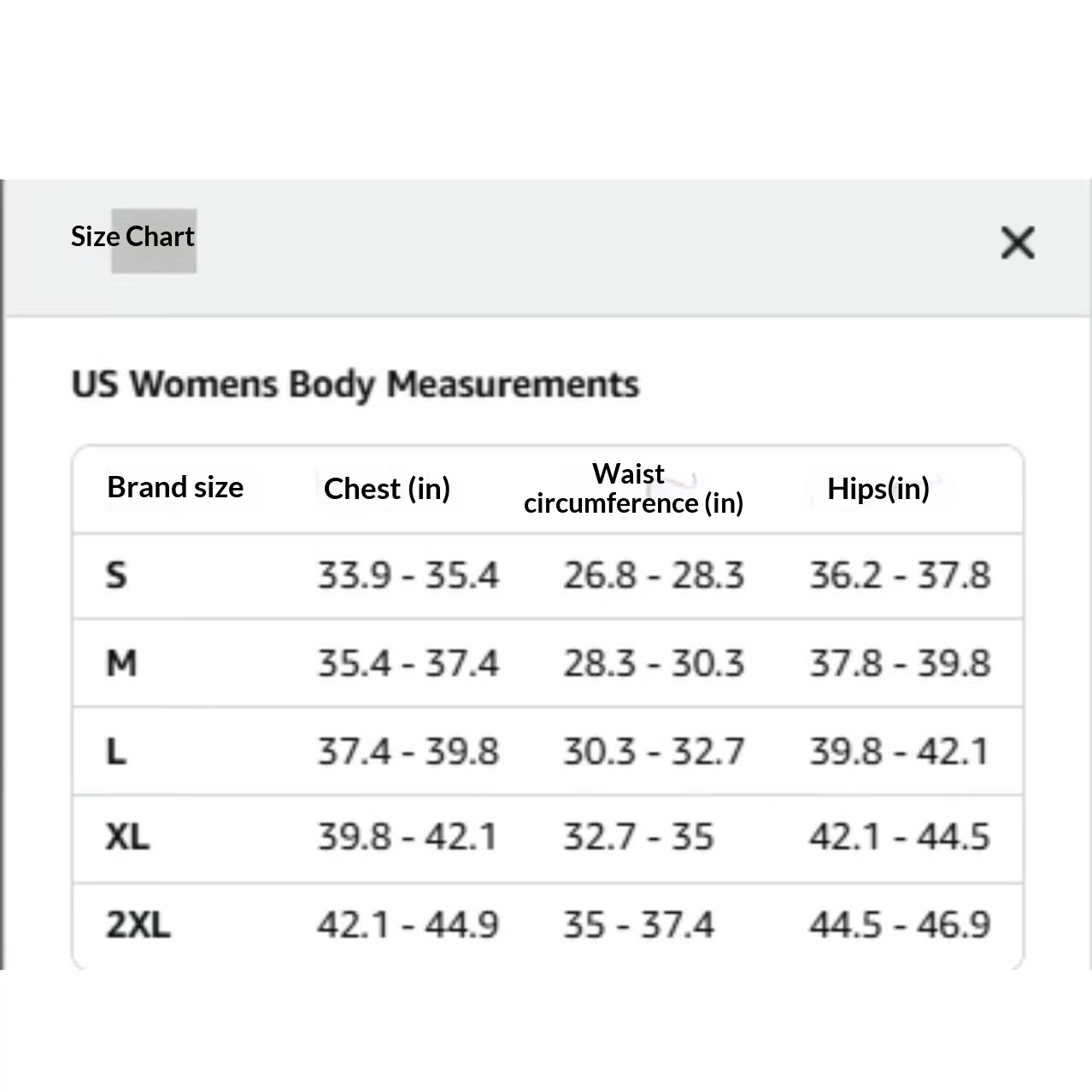
Task: Select the 2XL brand size row
Action: pos(548,926)
